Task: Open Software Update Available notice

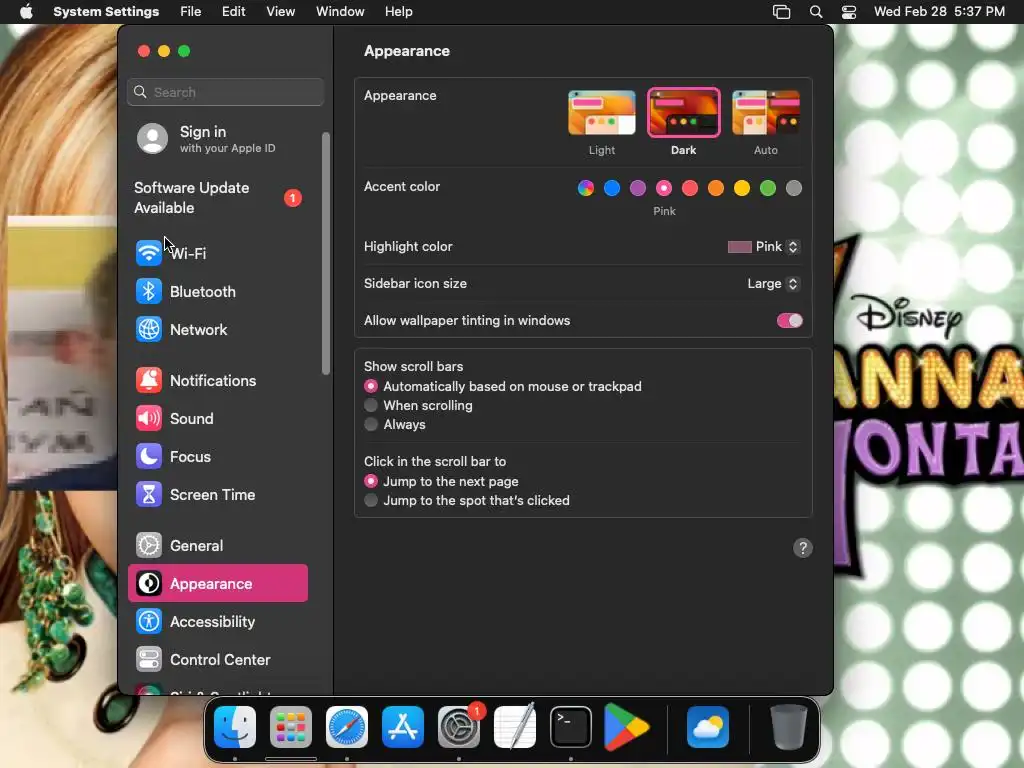Action: (x=217, y=197)
